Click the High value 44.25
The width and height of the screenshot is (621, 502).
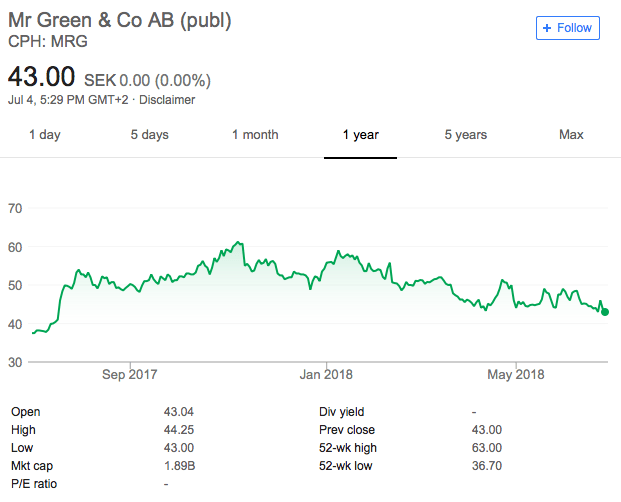[179, 430]
